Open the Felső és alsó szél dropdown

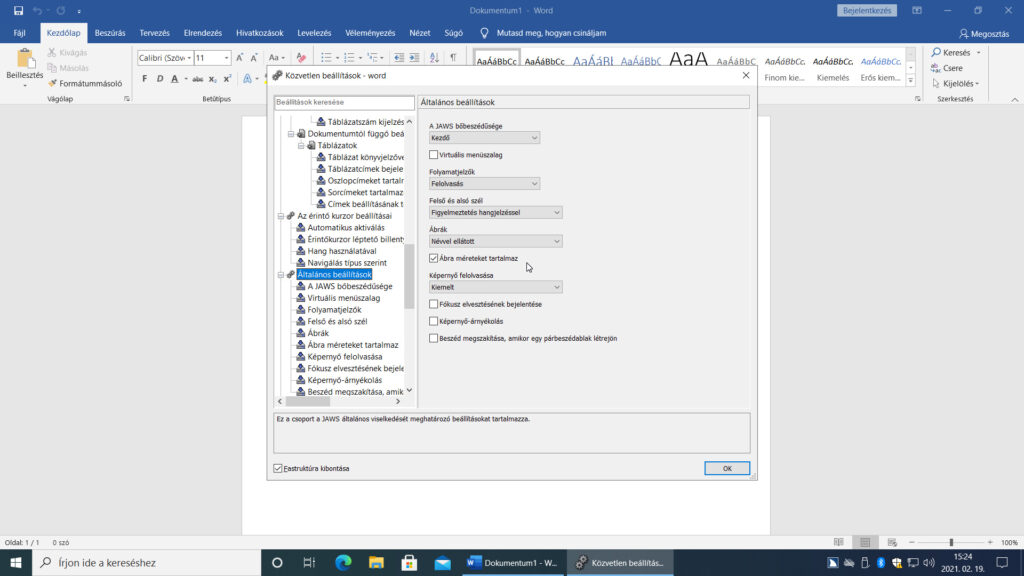click(495, 212)
